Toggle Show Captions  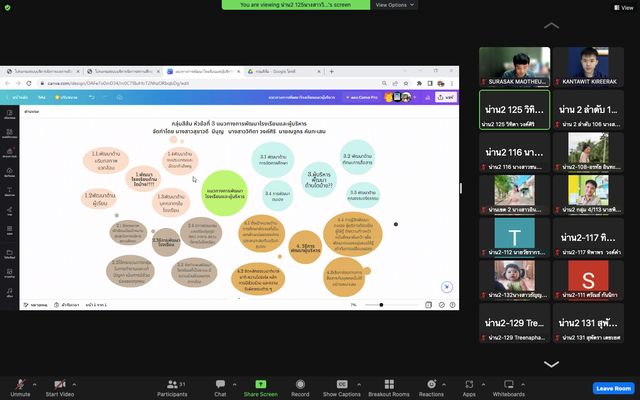point(342,388)
